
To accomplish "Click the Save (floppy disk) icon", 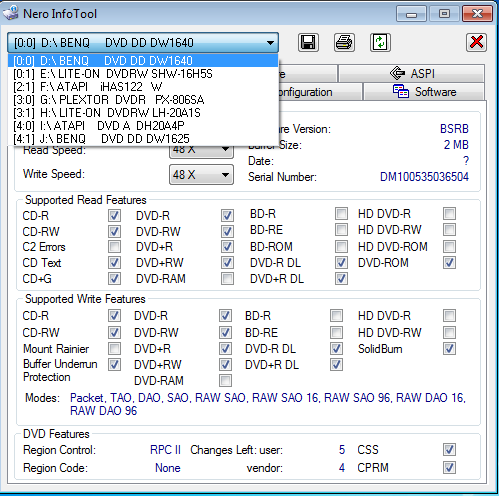I will (308, 42).
